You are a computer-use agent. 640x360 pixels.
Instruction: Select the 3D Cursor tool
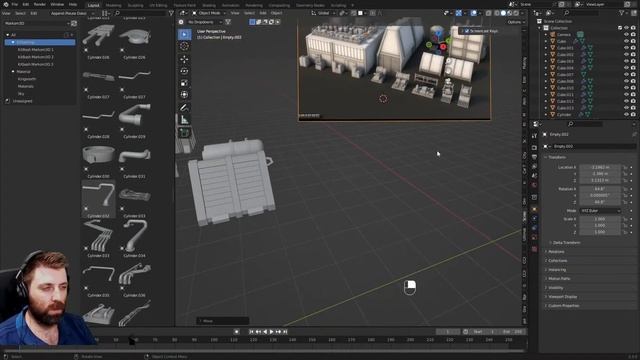184,46
